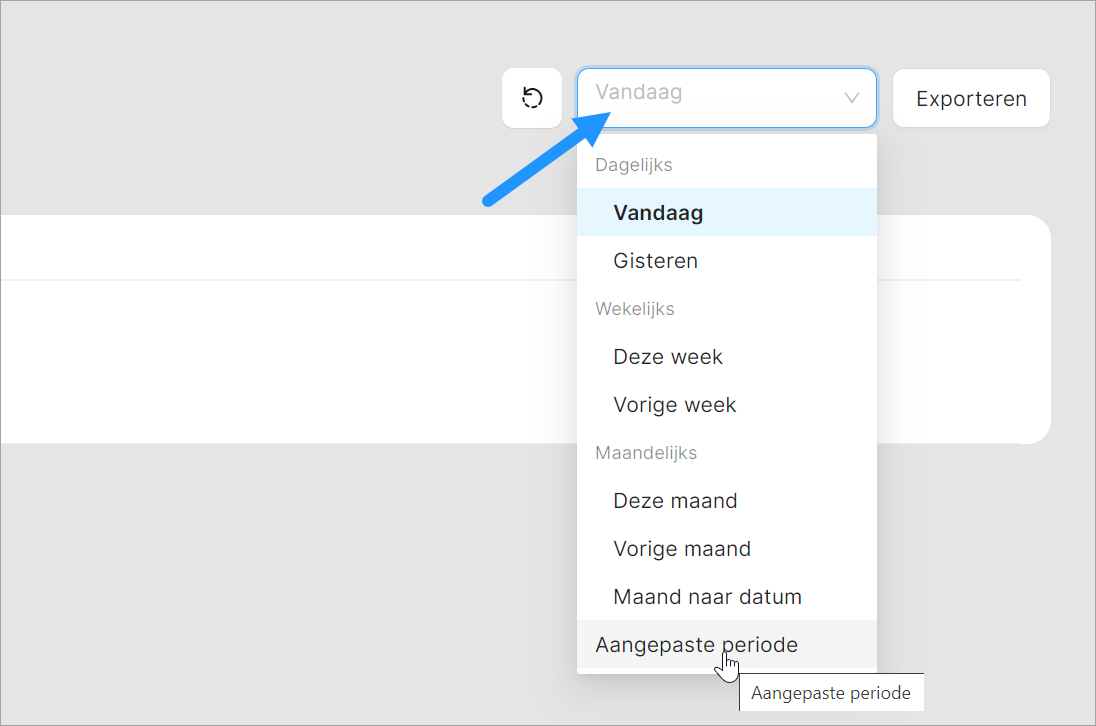Select the highlighted Vandaag option in the list

point(659,213)
